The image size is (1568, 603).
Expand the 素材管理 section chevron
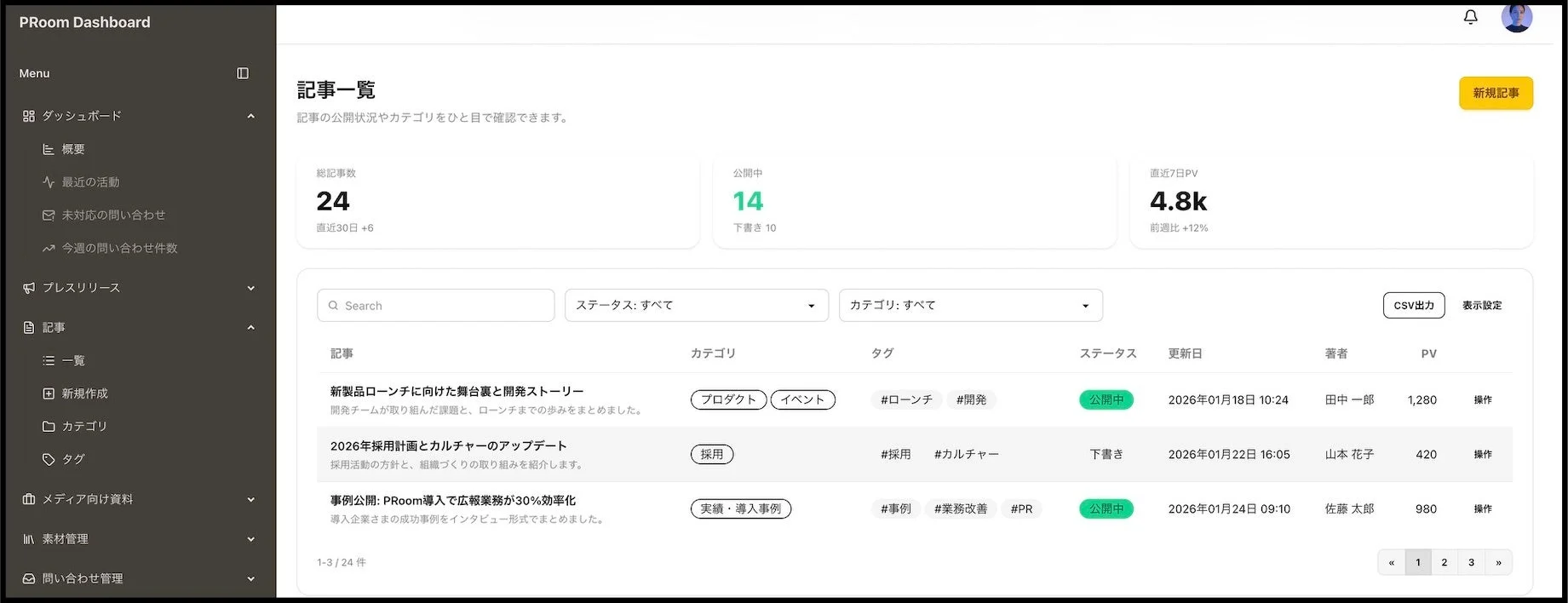tap(251, 539)
